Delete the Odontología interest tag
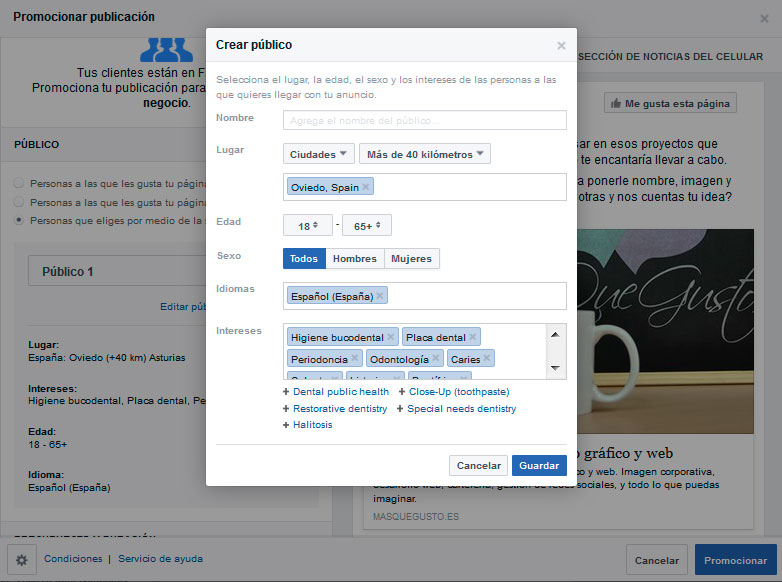The image size is (782, 582). pos(436,359)
